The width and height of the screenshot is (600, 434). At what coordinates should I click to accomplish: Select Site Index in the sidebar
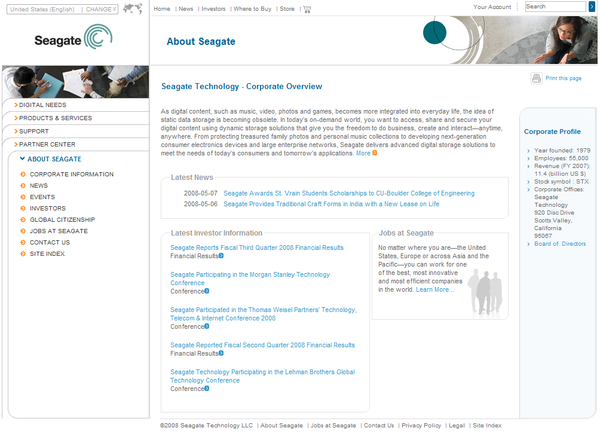[x=47, y=254]
